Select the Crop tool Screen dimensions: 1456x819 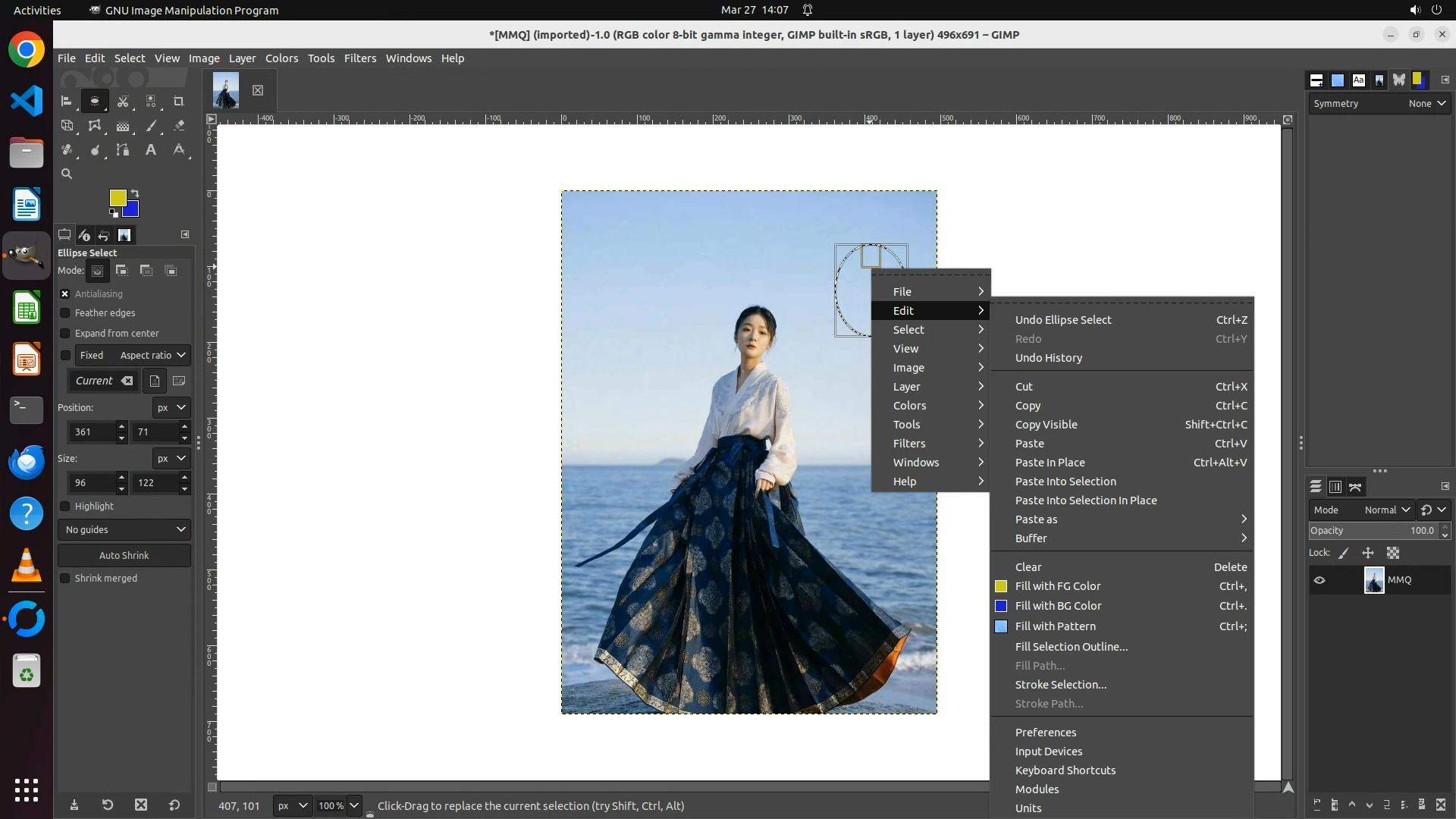(x=179, y=101)
